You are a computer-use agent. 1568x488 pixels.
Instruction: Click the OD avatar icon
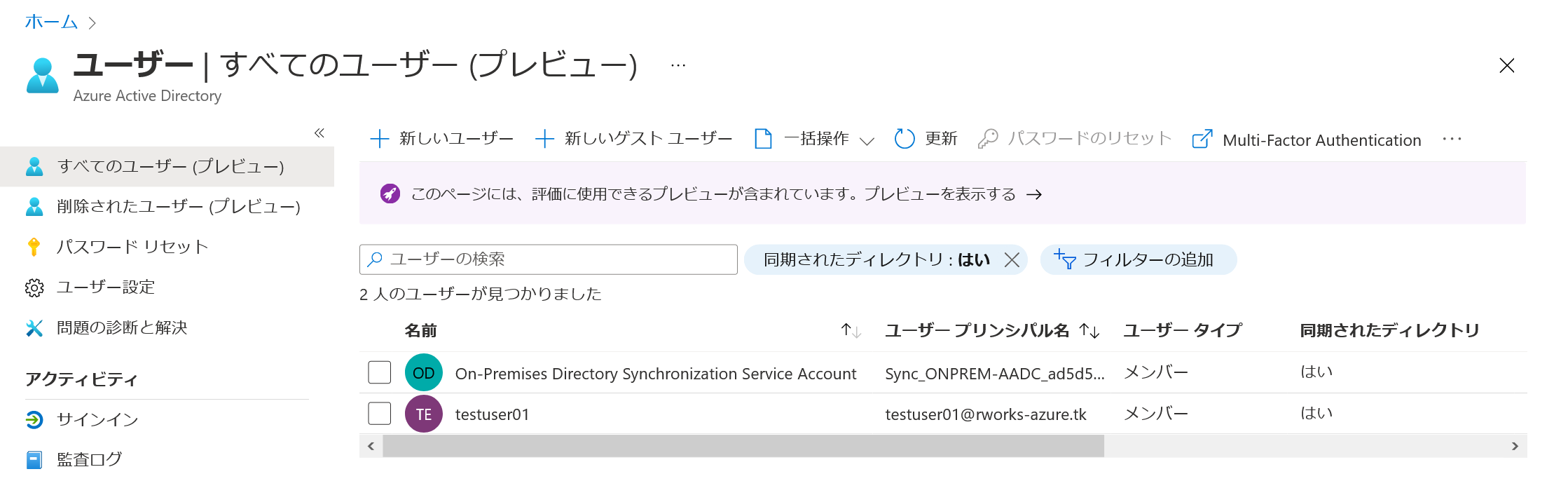tap(424, 373)
